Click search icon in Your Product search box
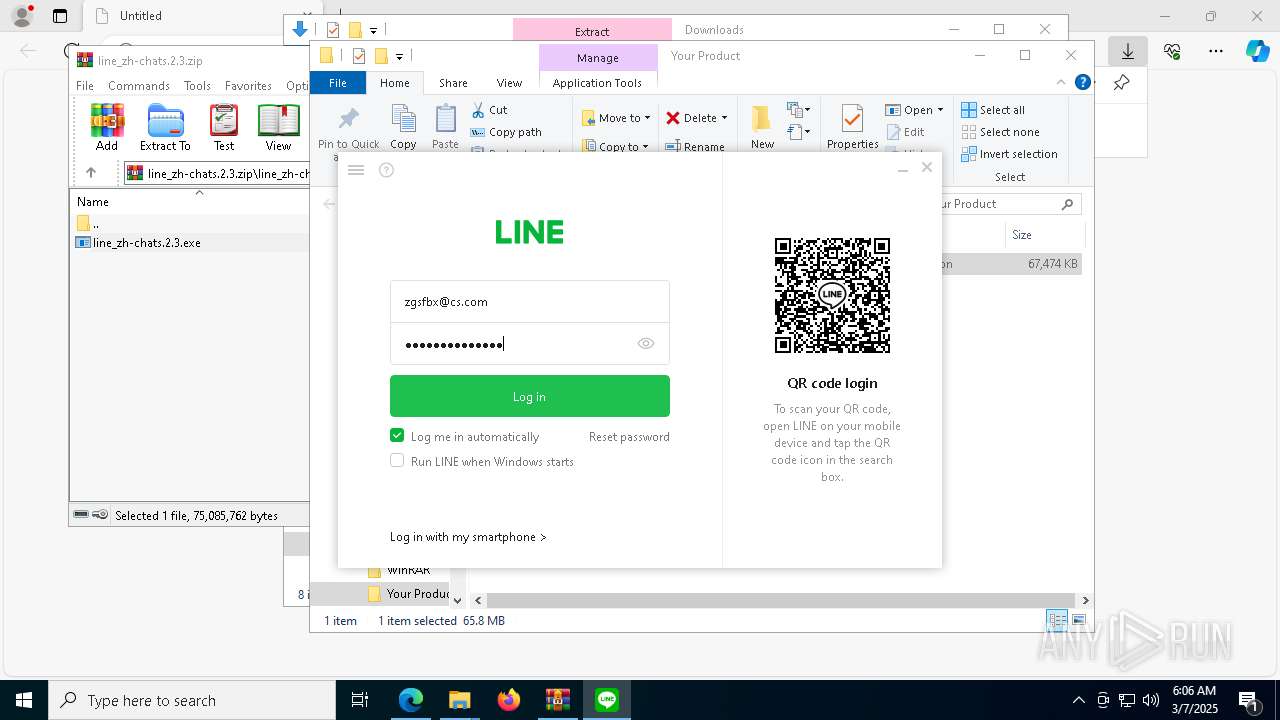 pyautogui.click(x=1067, y=204)
